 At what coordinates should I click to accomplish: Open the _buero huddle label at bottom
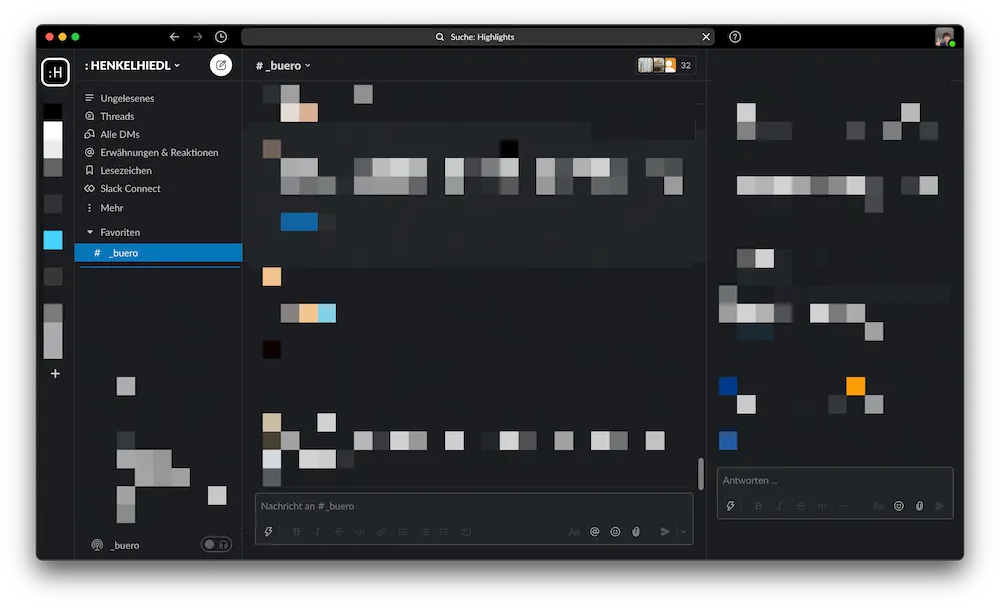pyautogui.click(x=125, y=545)
